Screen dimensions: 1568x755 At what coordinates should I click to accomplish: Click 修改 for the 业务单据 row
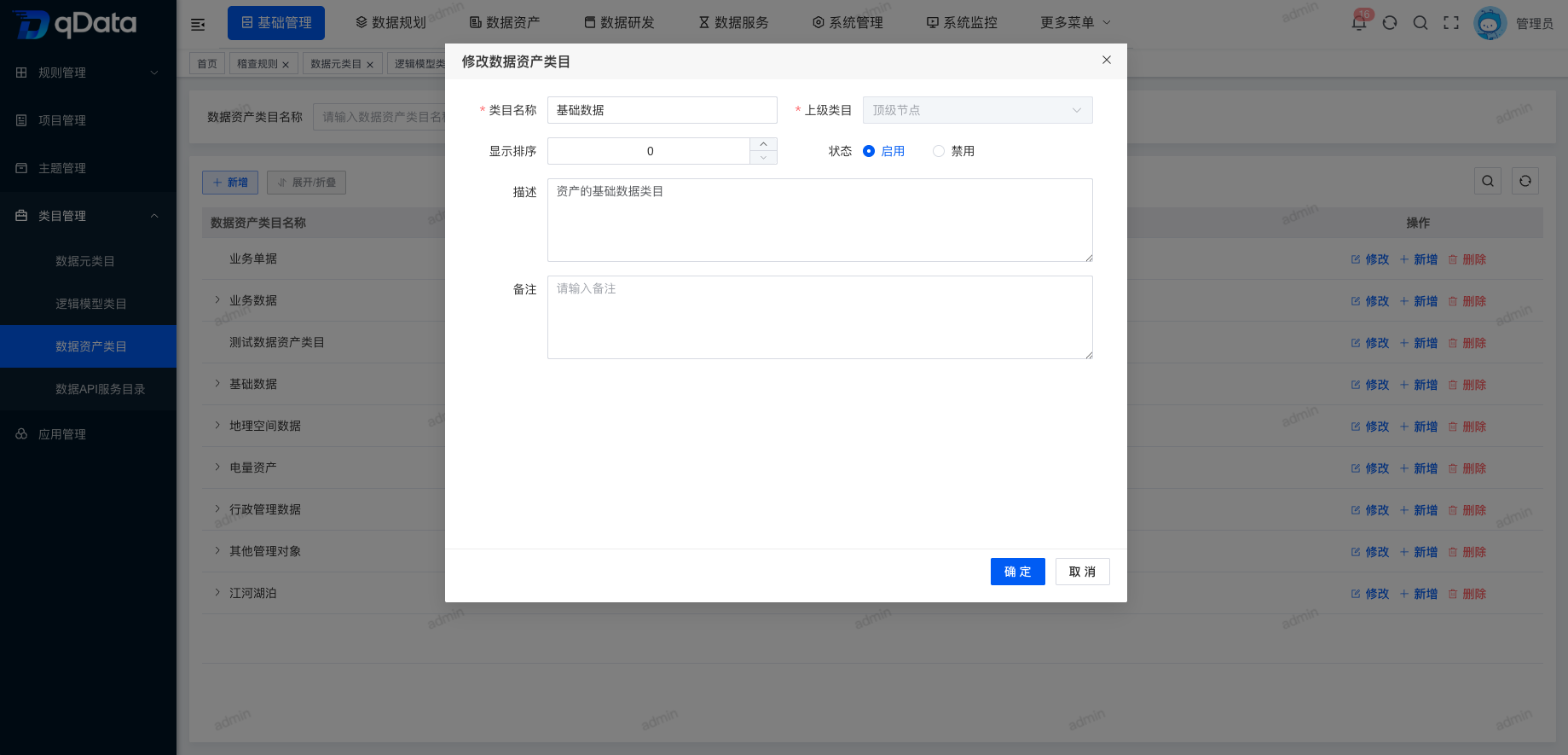click(x=1370, y=259)
